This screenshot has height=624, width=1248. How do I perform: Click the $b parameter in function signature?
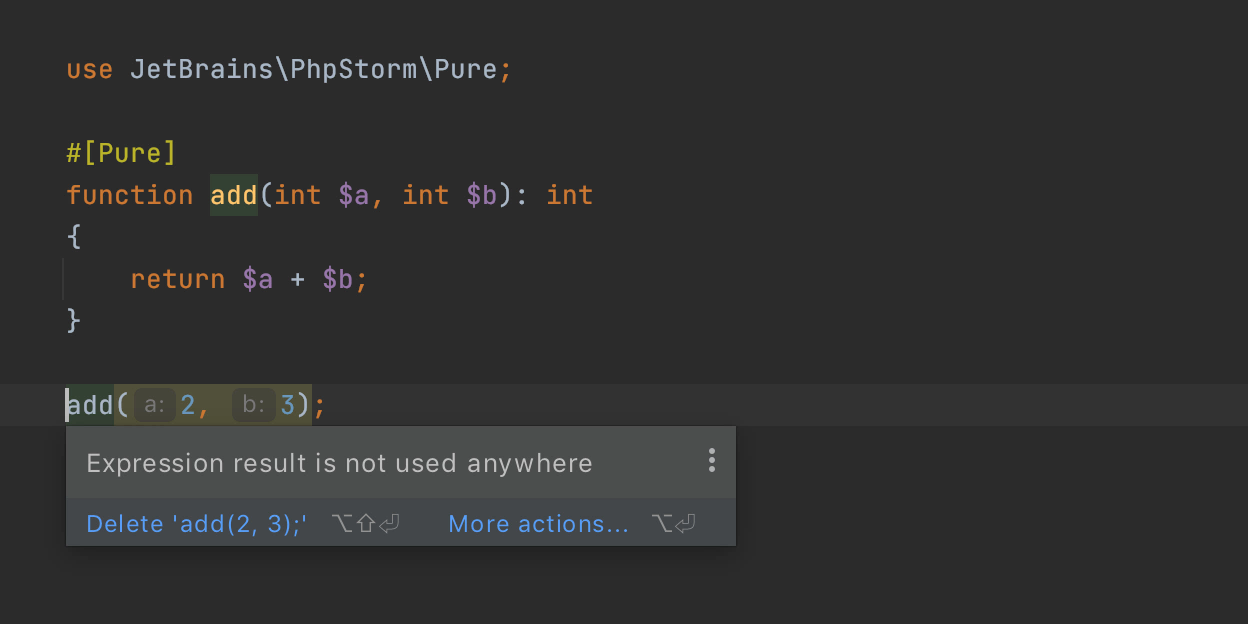coord(481,195)
